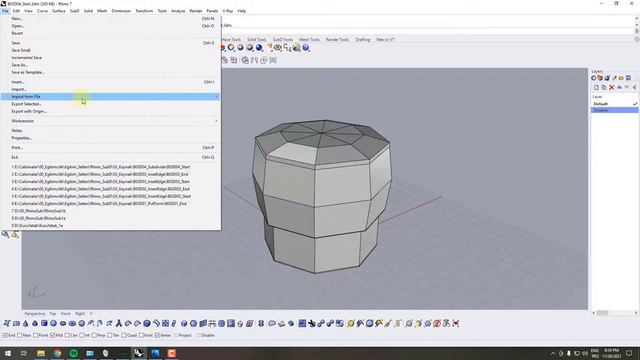Click the SubD cone icon in bottom toolbar
This screenshot has width=640, height=360.
pos(26,324)
